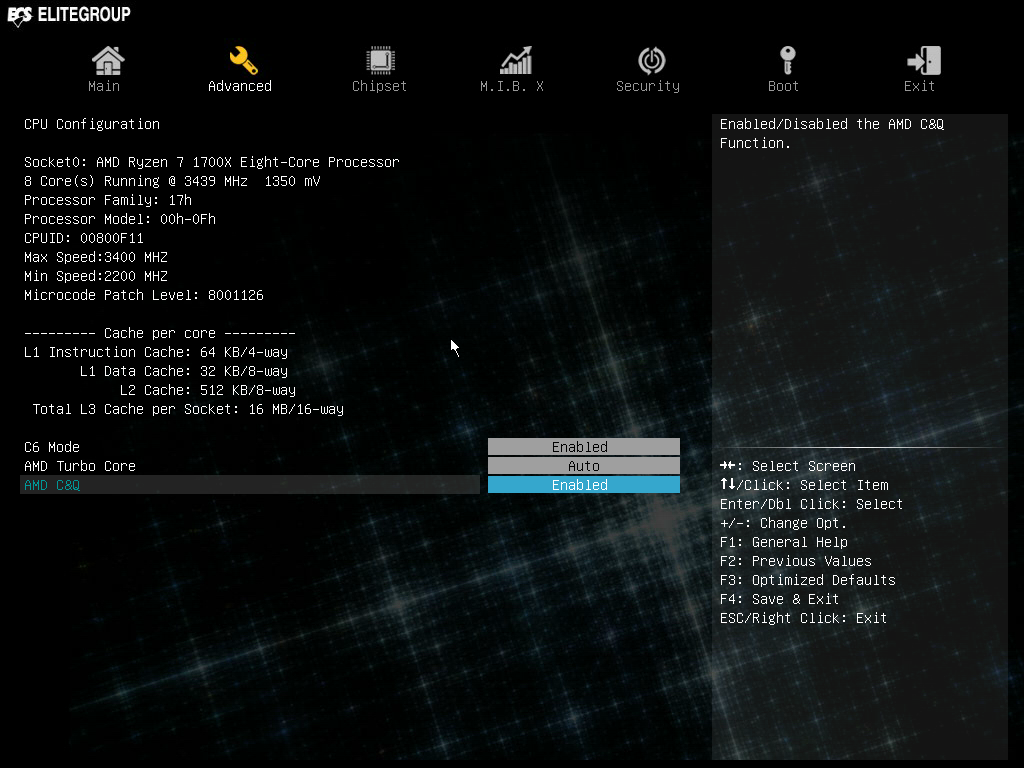The image size is (1024, 768).
Task: Click the Main home icon
Action: click(108, 60)
